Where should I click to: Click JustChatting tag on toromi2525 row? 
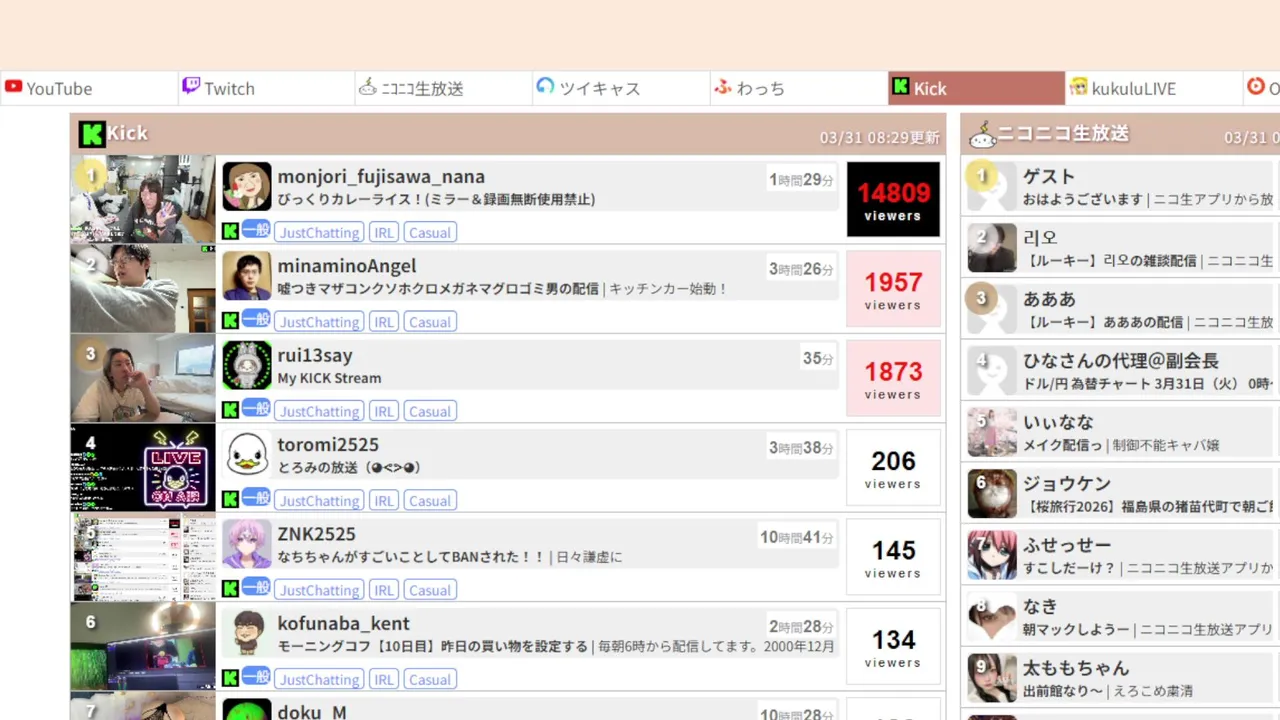319,501
